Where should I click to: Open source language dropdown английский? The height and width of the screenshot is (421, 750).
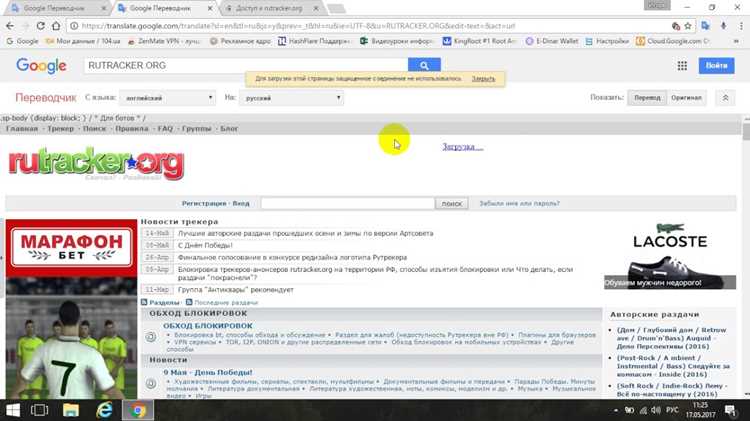[x=168, y=98]
